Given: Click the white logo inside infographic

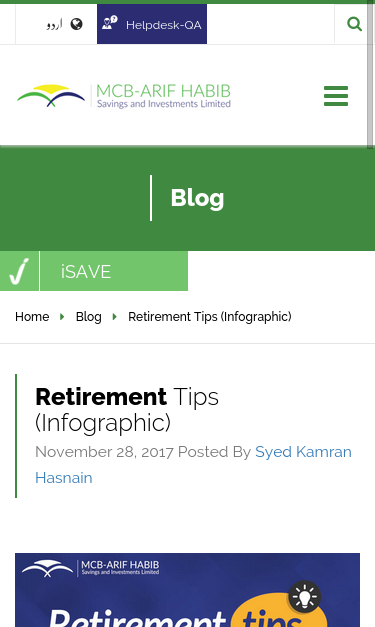Looking at the screenshot, I should pyautogui.click(x=90, y=568).
